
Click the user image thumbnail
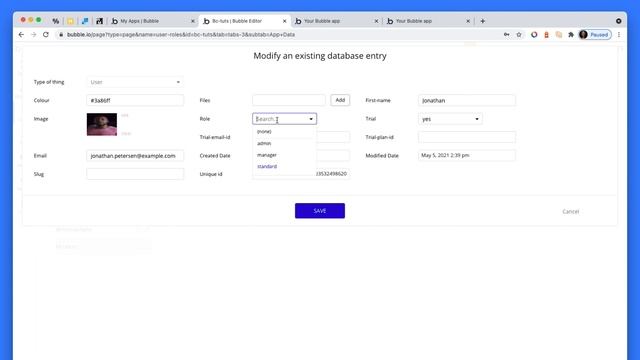pos(102,124)
